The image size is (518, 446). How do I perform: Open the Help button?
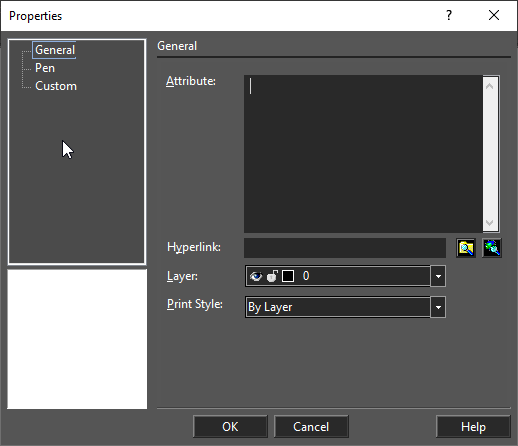coord(473,427)
